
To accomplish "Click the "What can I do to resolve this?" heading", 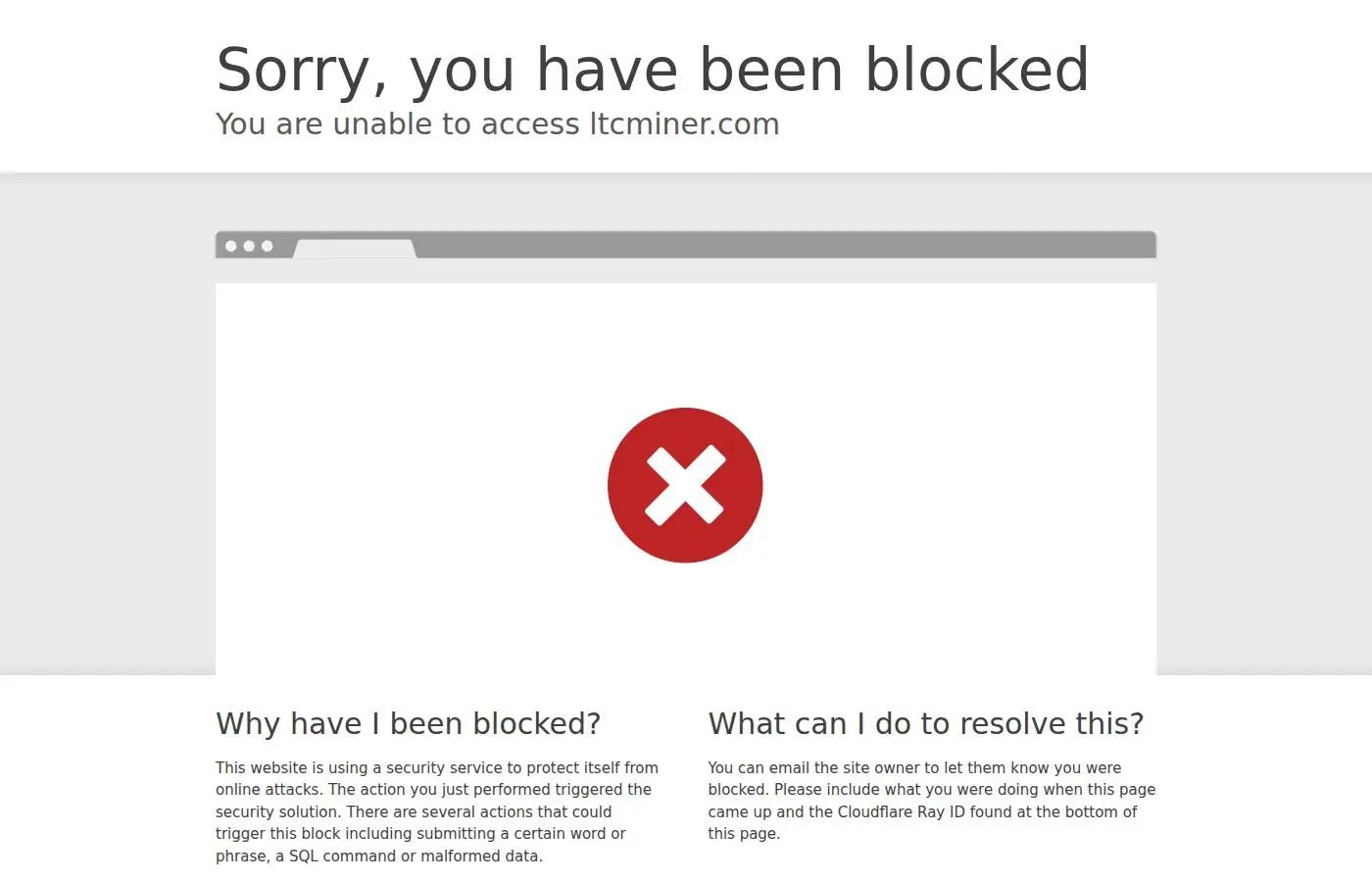I will pos(926,723).
